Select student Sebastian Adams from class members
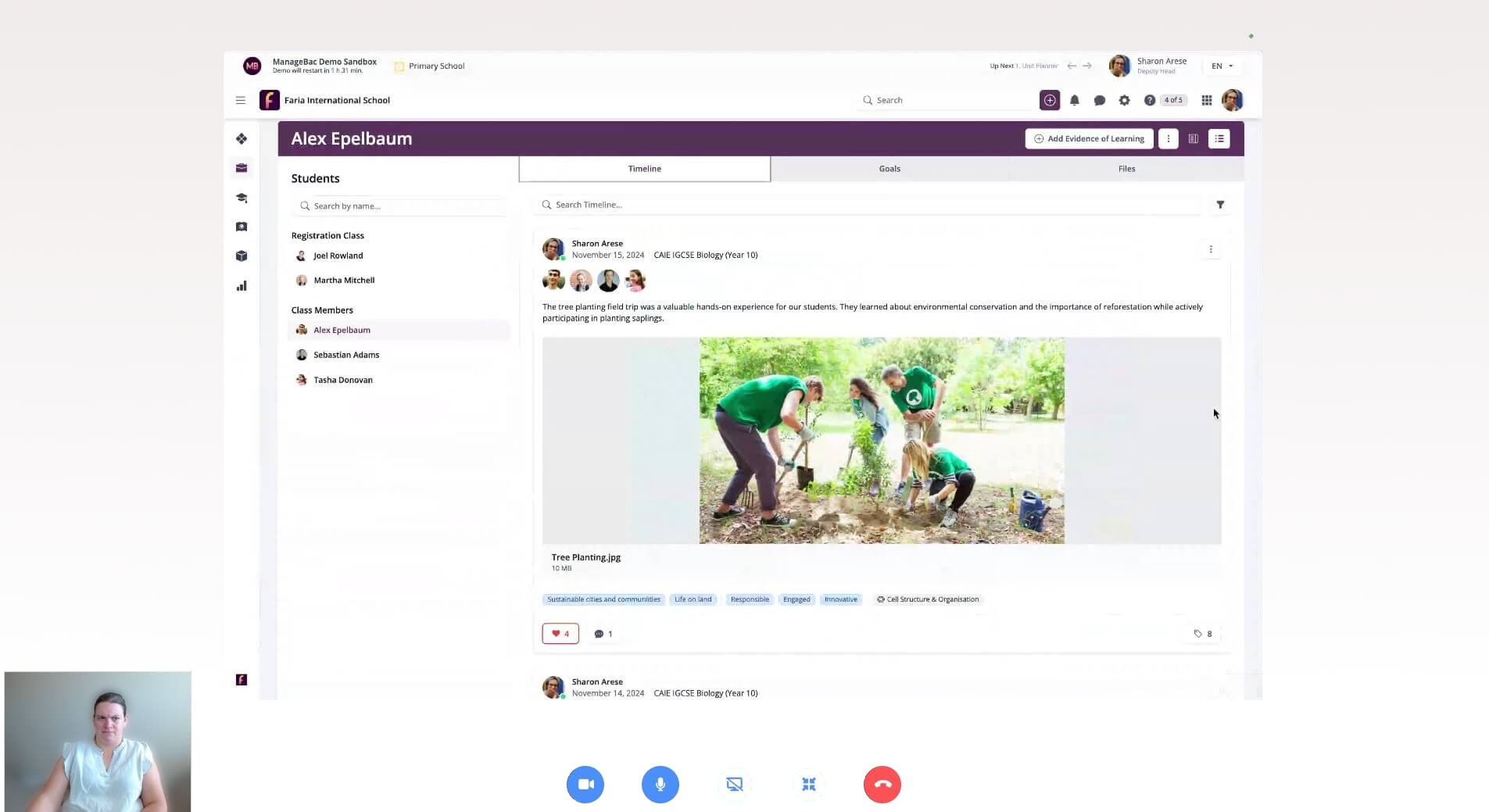Image resolution: width=1489 pixels, height=812 pixels. coord(346,355)
